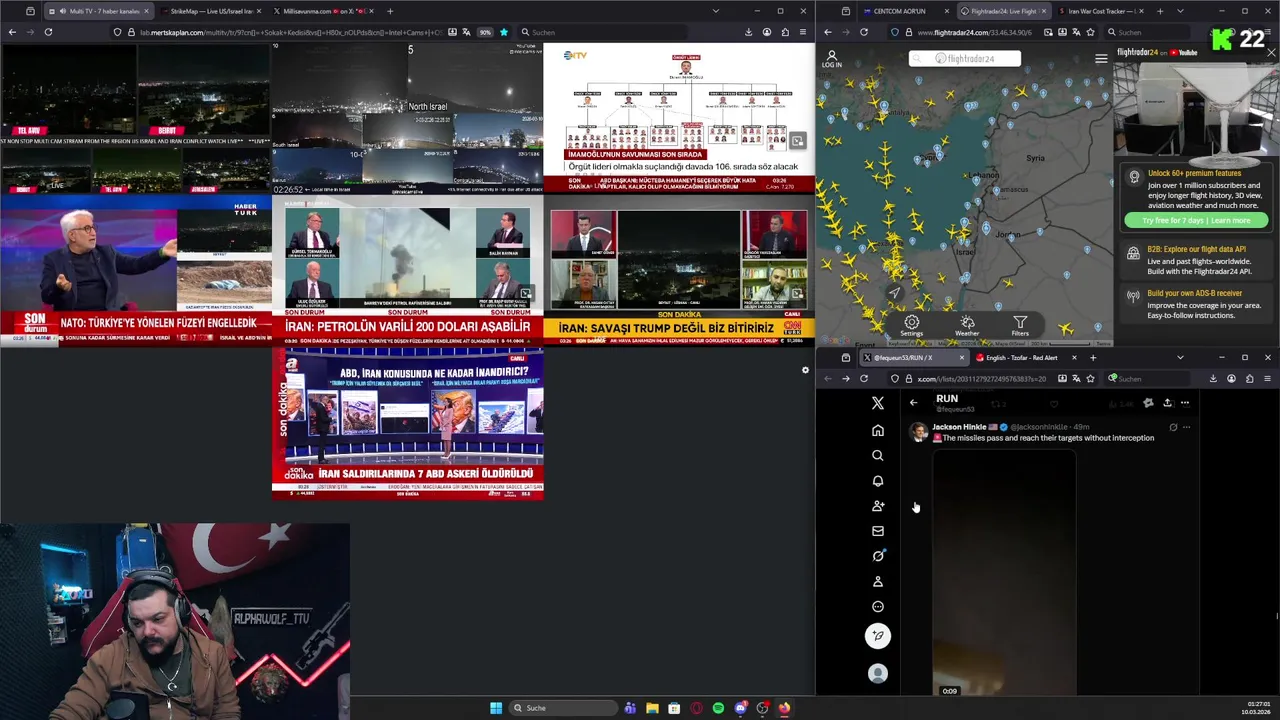Share the RUN list on X
The width and height of the screenshot is (1280, 720).
[1167, 403]
